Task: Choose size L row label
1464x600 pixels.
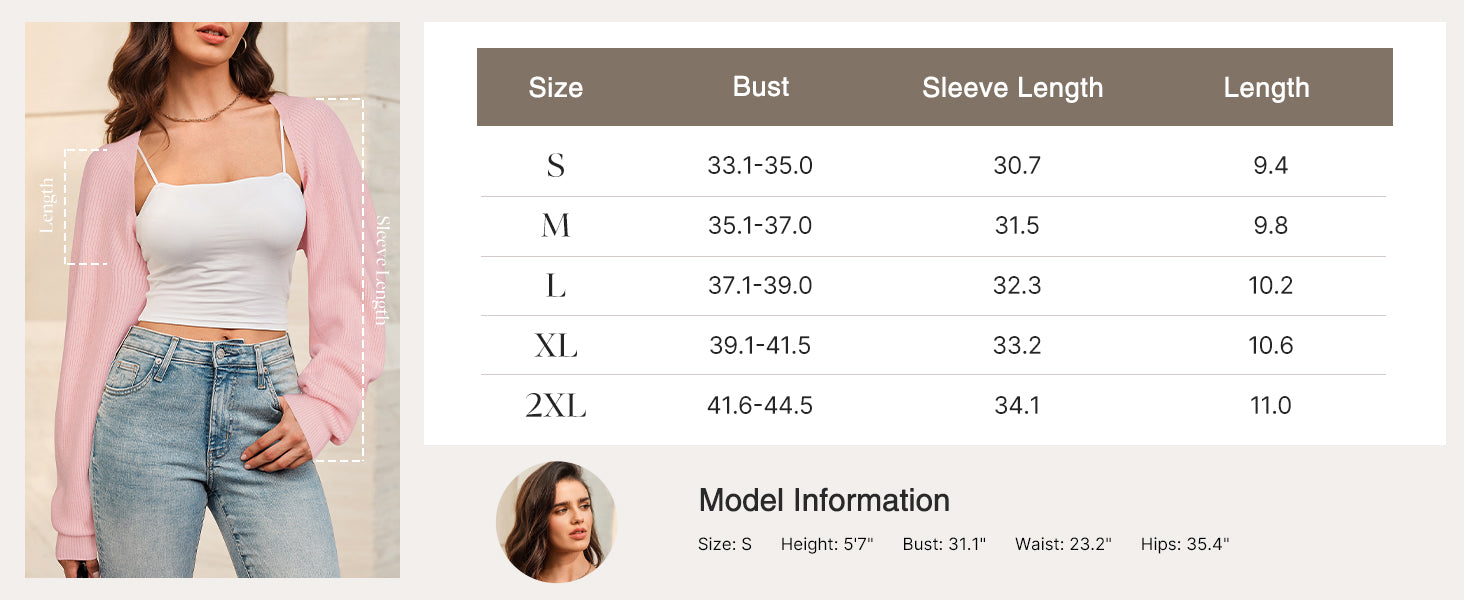Action: point(556,286)
